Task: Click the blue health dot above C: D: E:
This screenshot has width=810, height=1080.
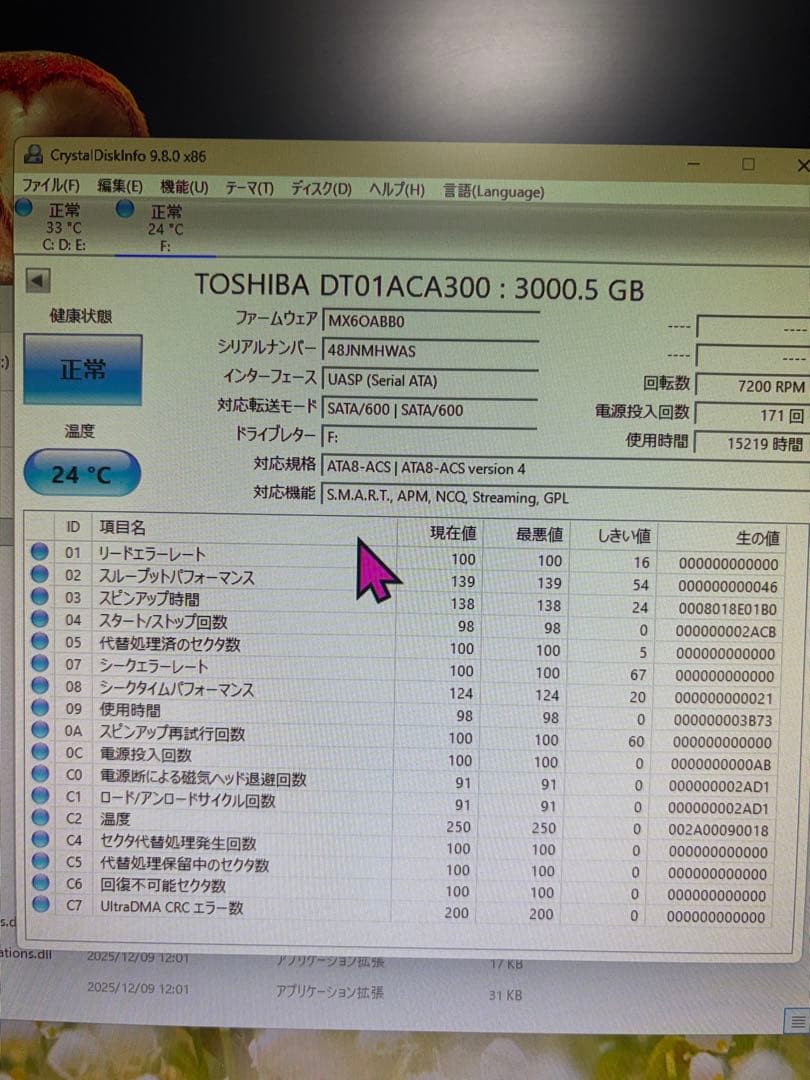Action: click(24, 207)
